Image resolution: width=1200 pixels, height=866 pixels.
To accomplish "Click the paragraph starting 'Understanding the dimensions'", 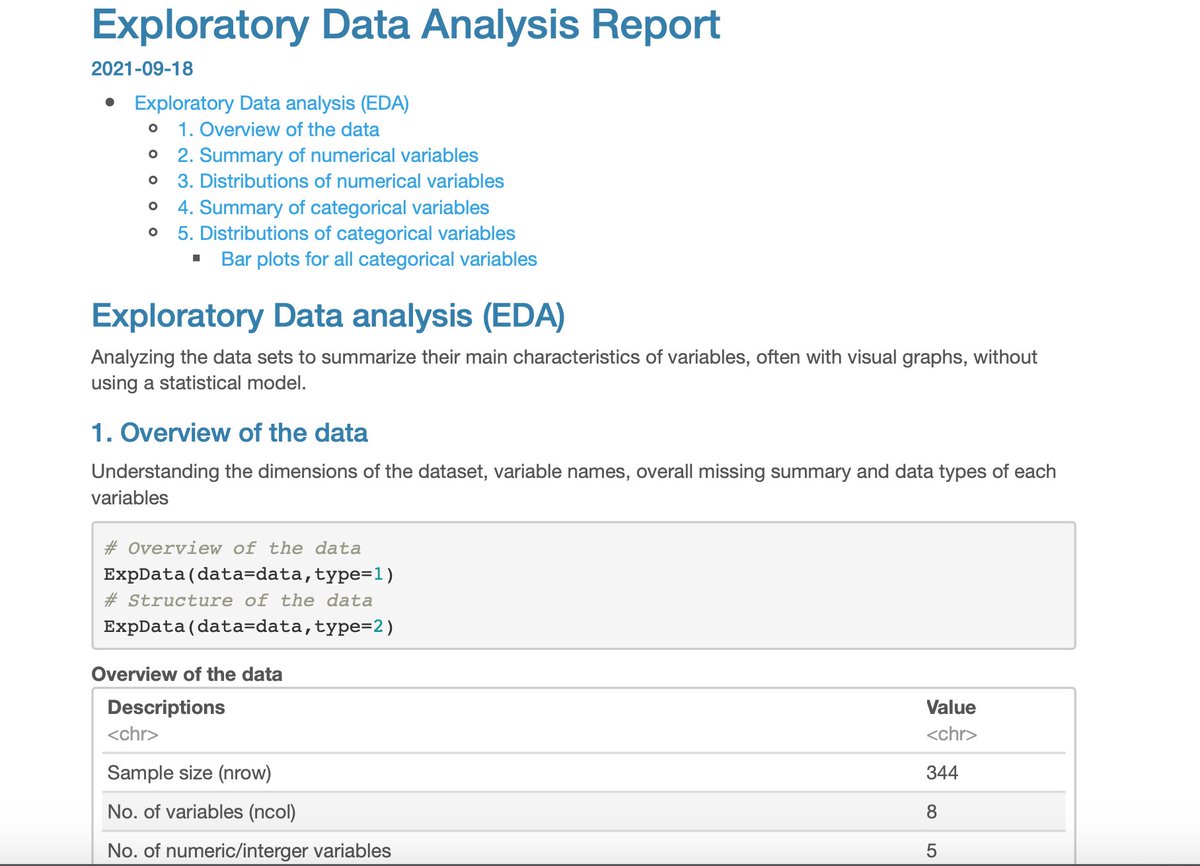I will (573, 484).
